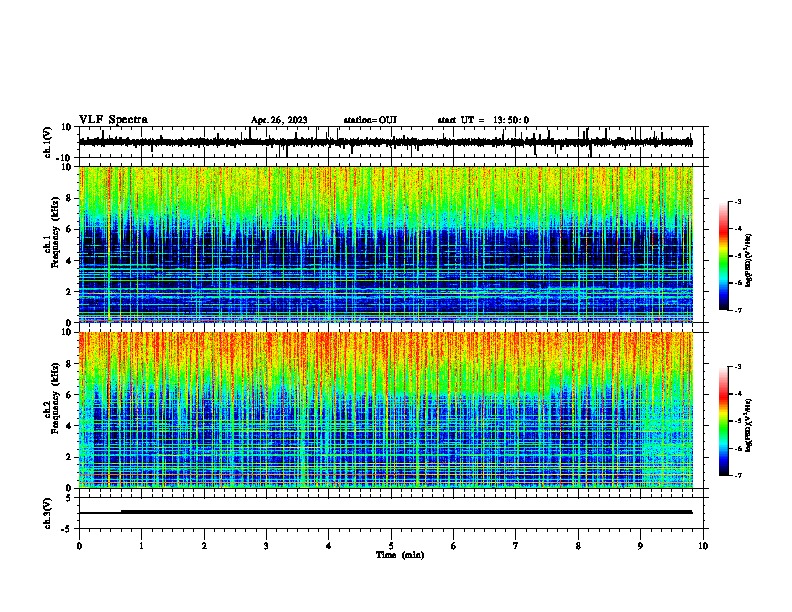Click time axis tick label "4"

pyautogui.click(x=329, y=546)
